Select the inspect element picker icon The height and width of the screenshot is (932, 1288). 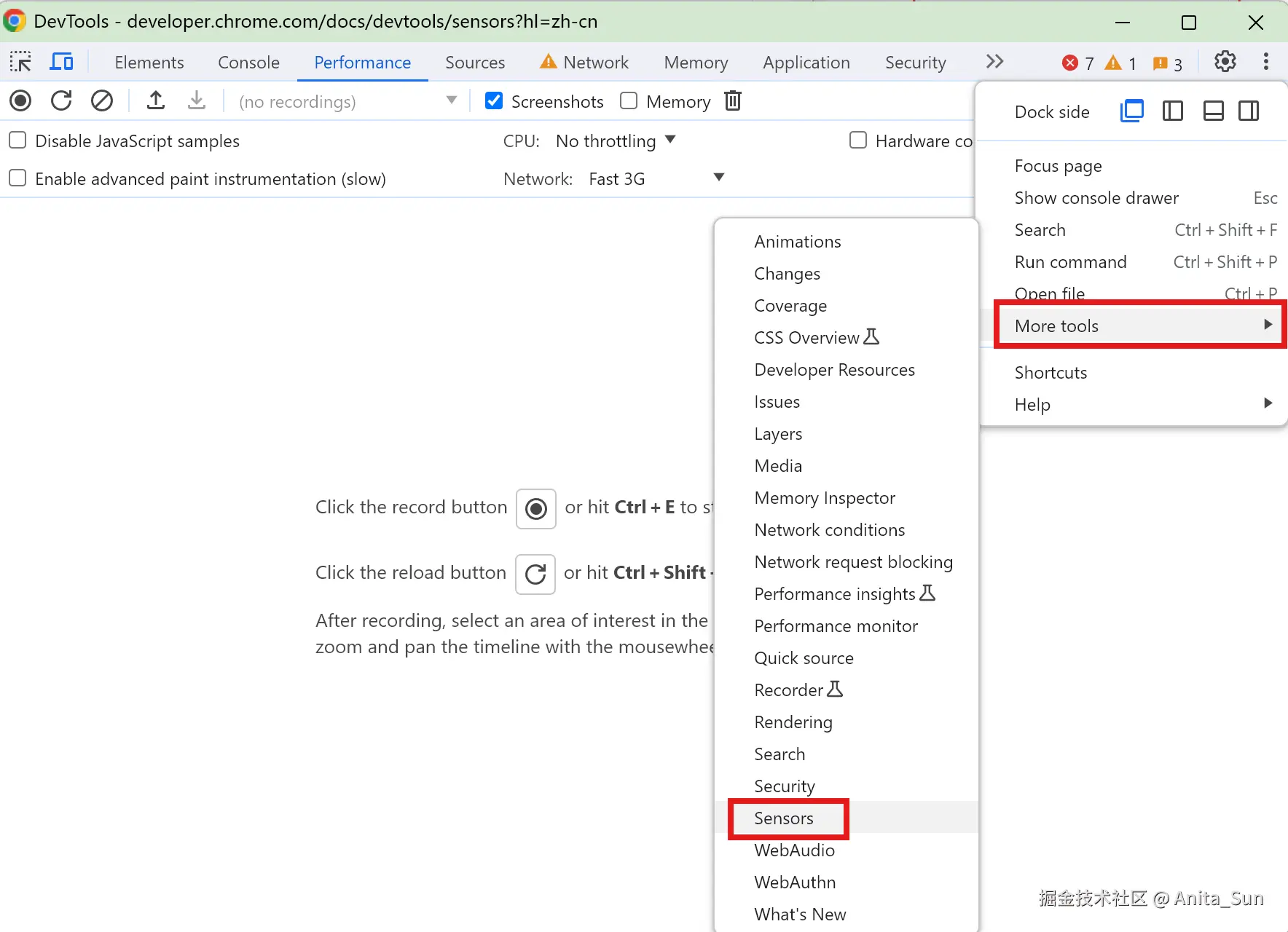click(x=20, y=62)
